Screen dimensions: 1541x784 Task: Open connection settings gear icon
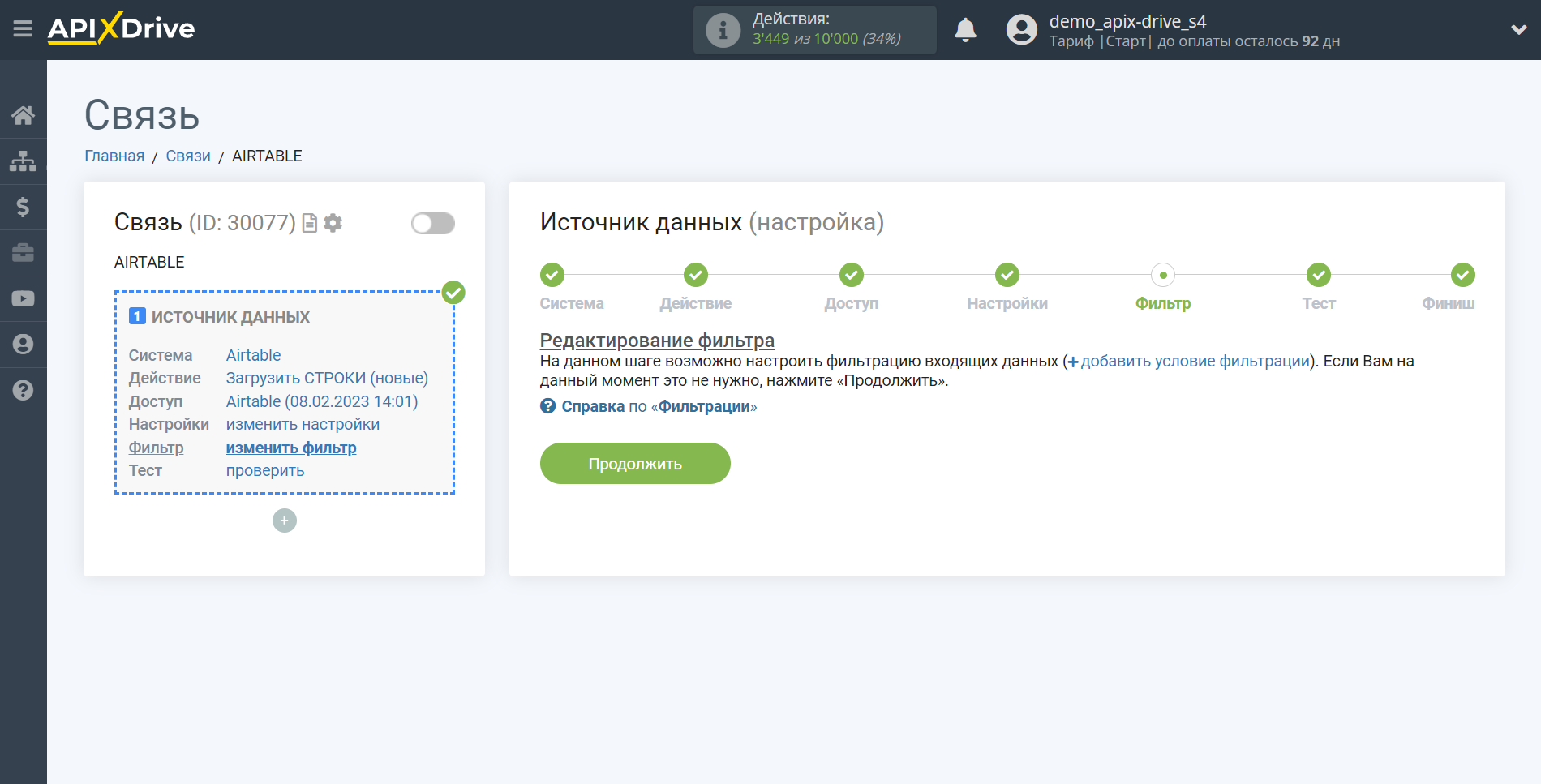coord(333,223)
